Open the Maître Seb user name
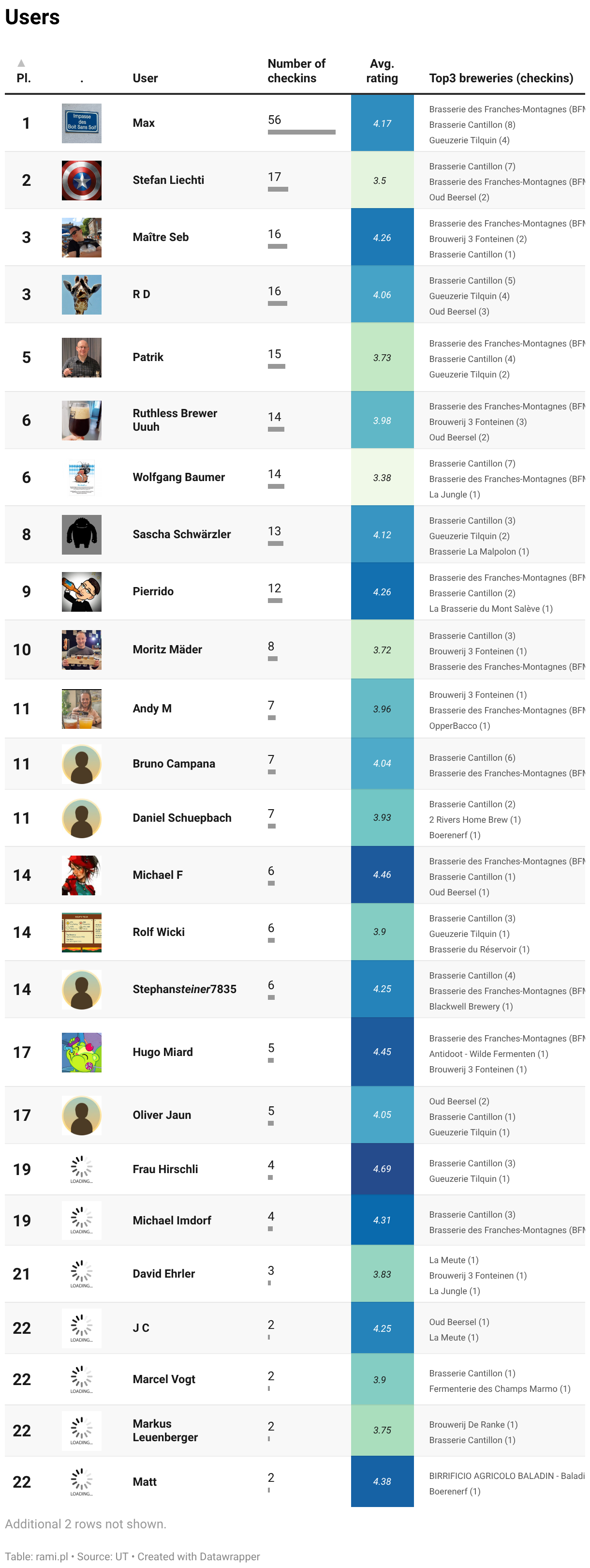Viewport: 590px width, 1568px height. point(161,238)
